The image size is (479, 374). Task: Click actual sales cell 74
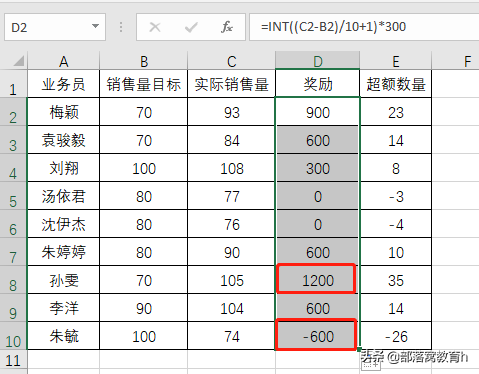[232, 336]
